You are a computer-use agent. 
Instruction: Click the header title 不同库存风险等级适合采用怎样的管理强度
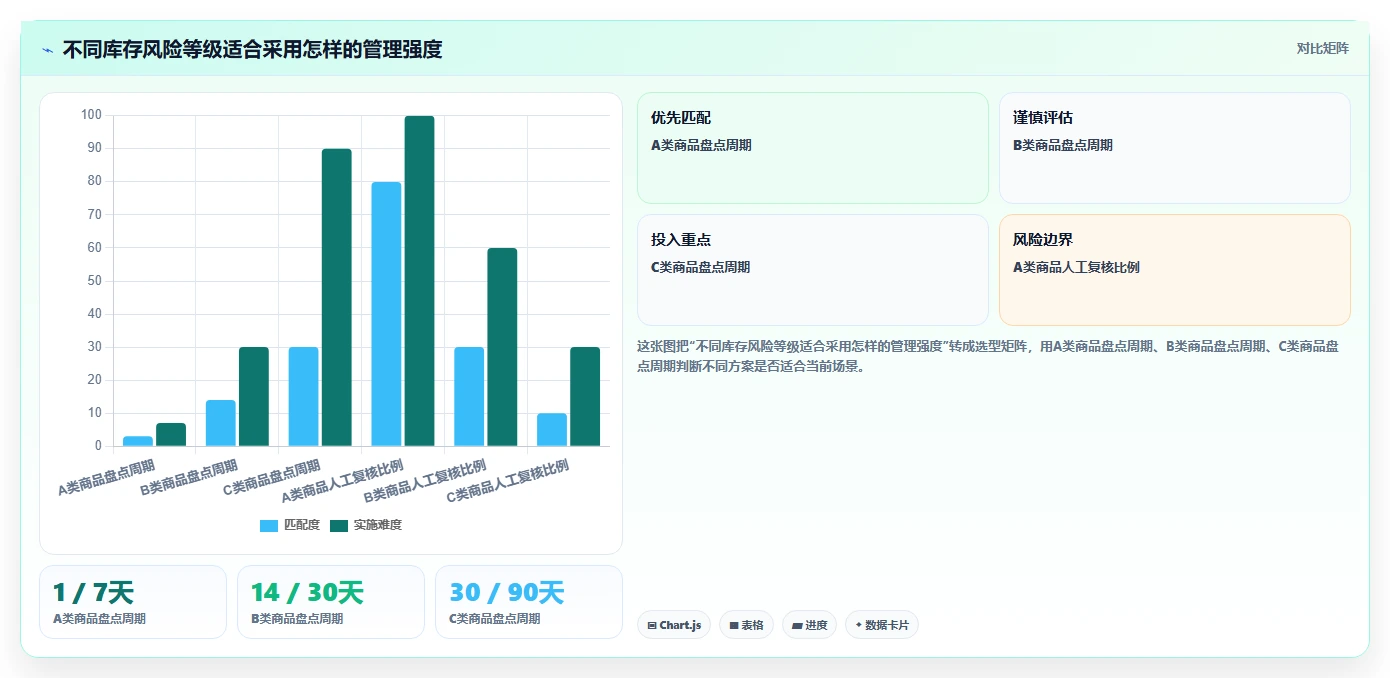pyautogui.click(x=252, y=49)
